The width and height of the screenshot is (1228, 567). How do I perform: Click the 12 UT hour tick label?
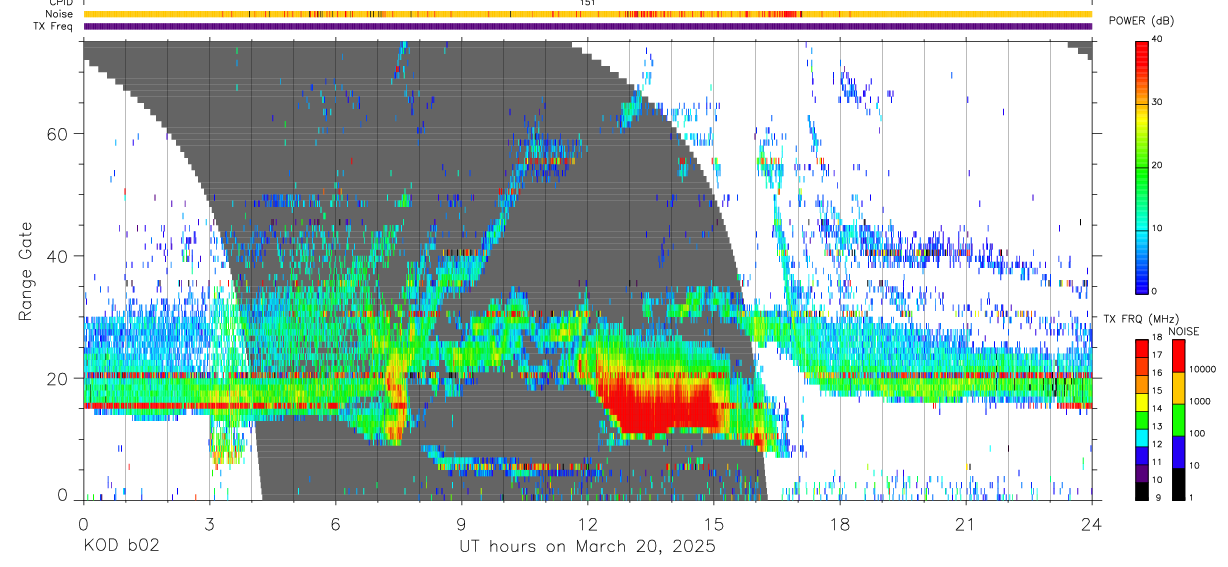587,524
